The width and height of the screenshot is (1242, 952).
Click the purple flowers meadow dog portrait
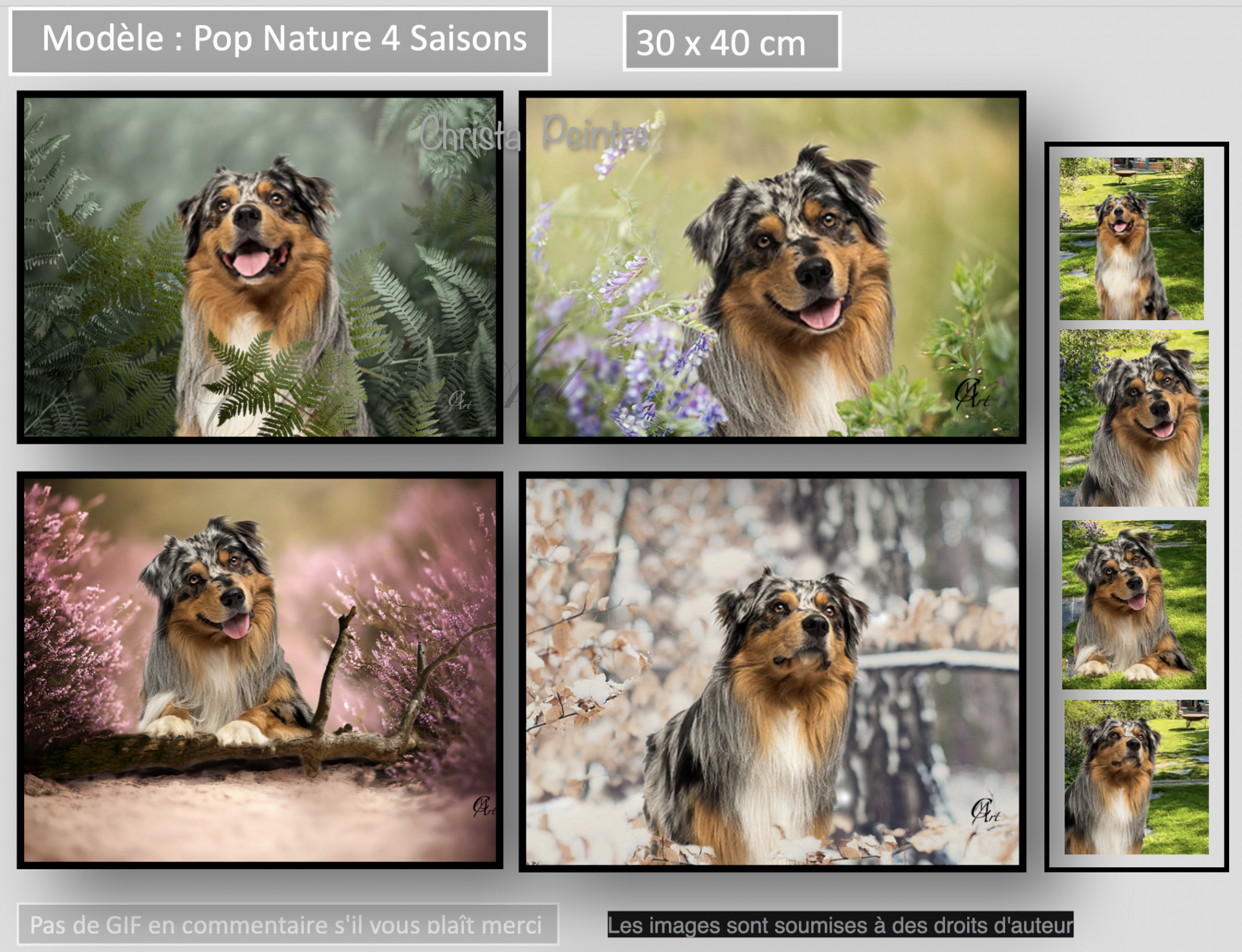click(x=772, y=266)
